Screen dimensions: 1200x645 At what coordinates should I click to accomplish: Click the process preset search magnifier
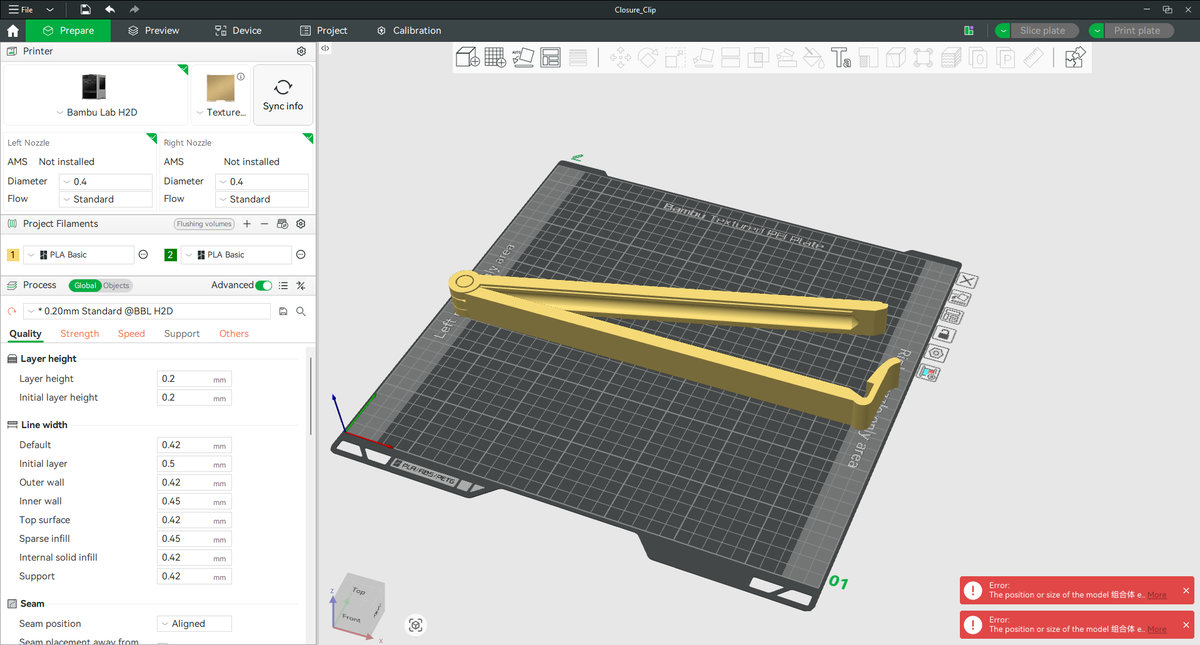click(301, 312)
